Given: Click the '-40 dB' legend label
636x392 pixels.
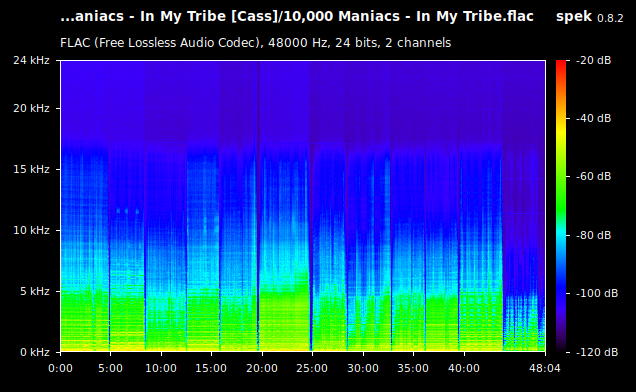Looking at the screenshot, I should (593, 118).
